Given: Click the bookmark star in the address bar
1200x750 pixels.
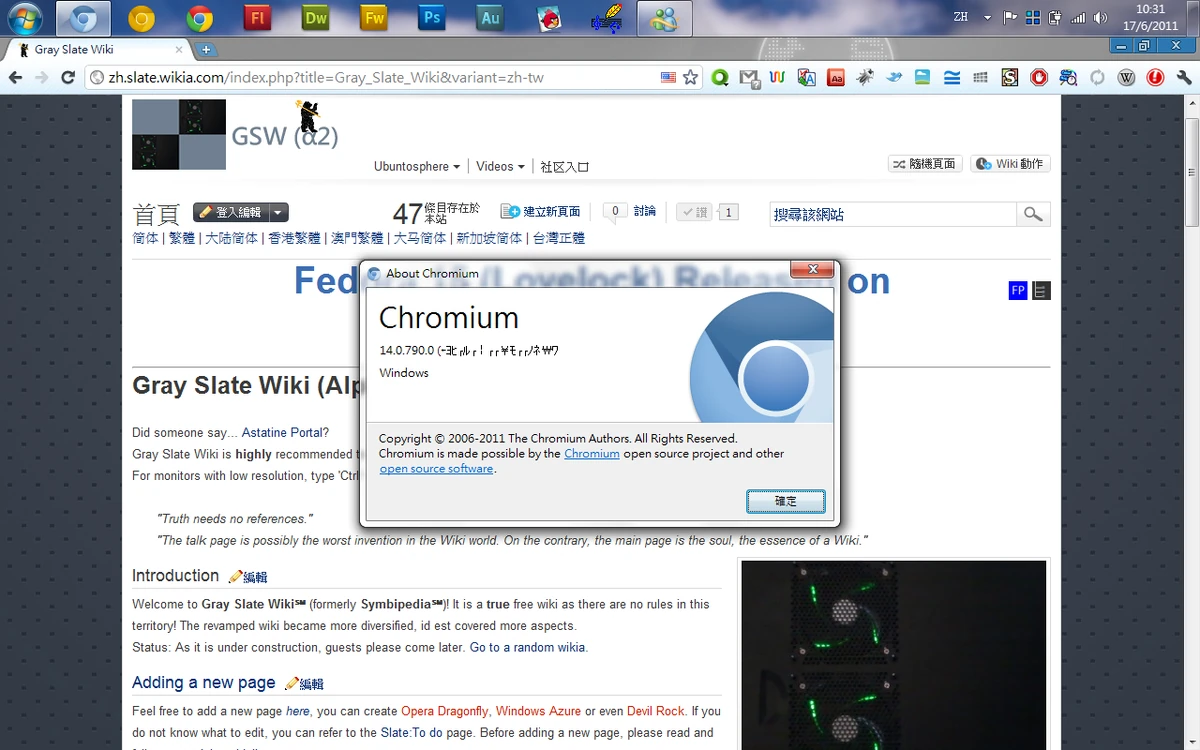Looking at the screenshot, I should point(690,77).
